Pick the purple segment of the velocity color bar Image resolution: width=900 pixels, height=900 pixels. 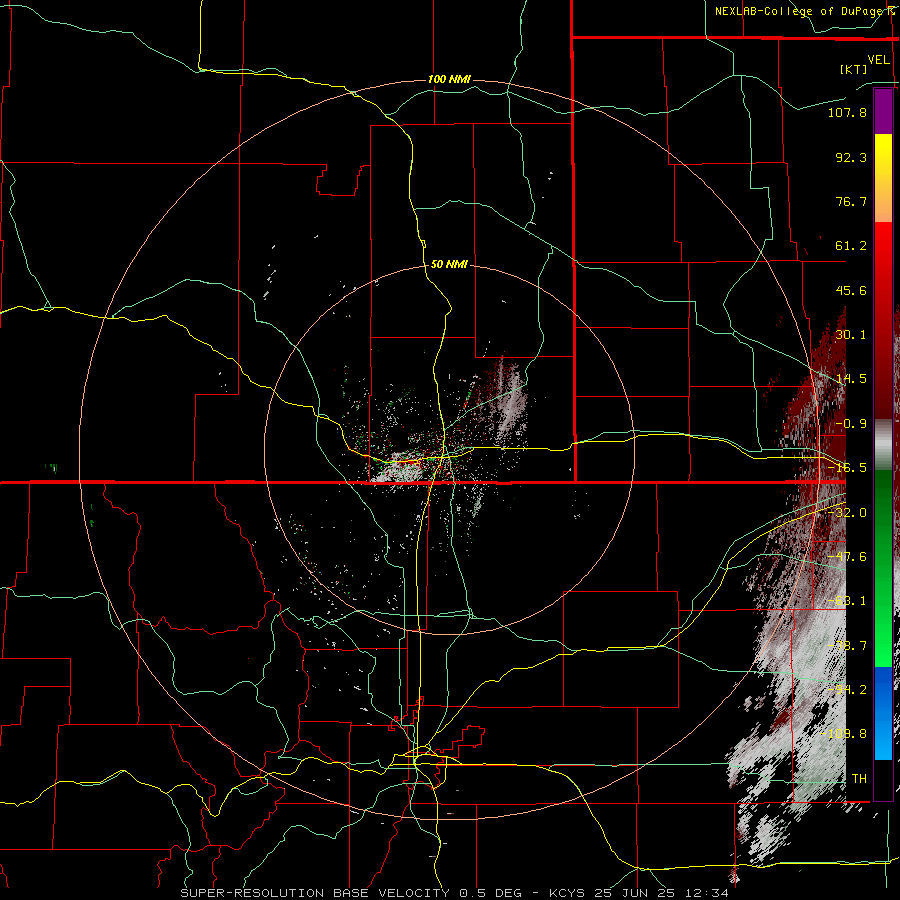click(x=883, y=111)
